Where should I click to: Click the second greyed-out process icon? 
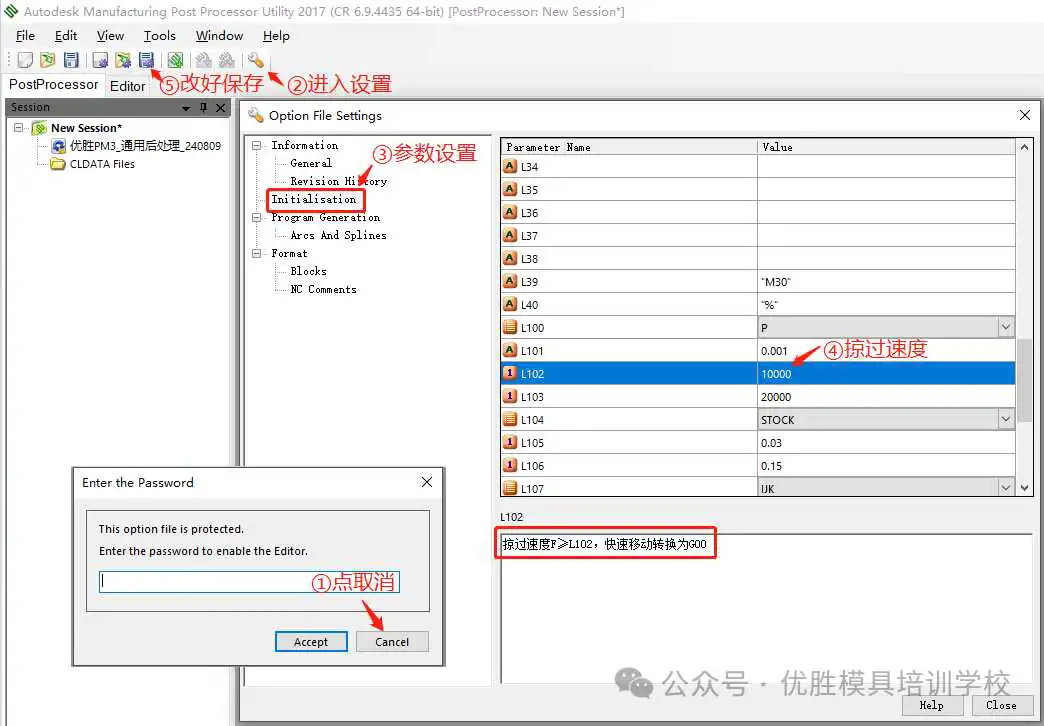click(x=226, y=60)
